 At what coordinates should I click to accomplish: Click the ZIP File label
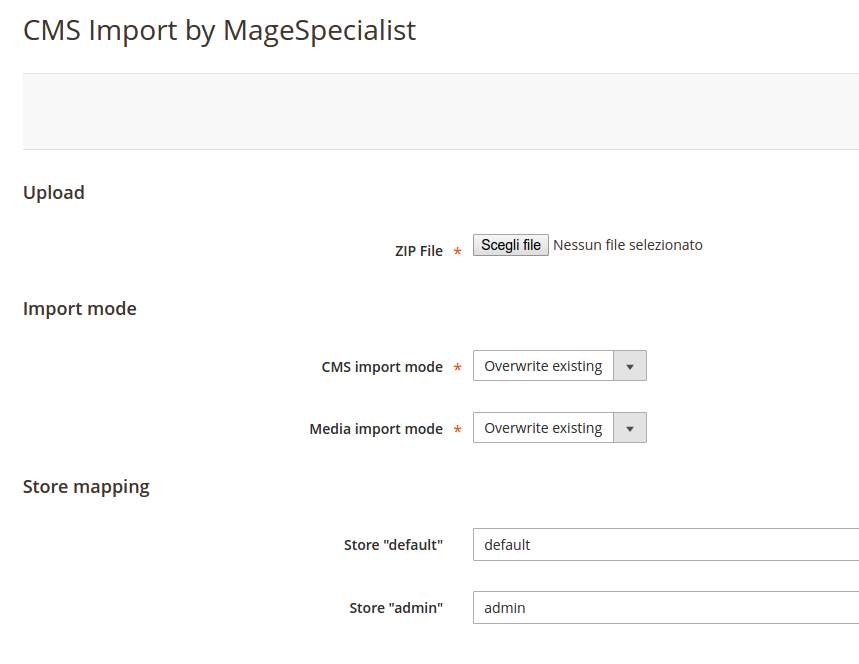(x=419, y=251)
